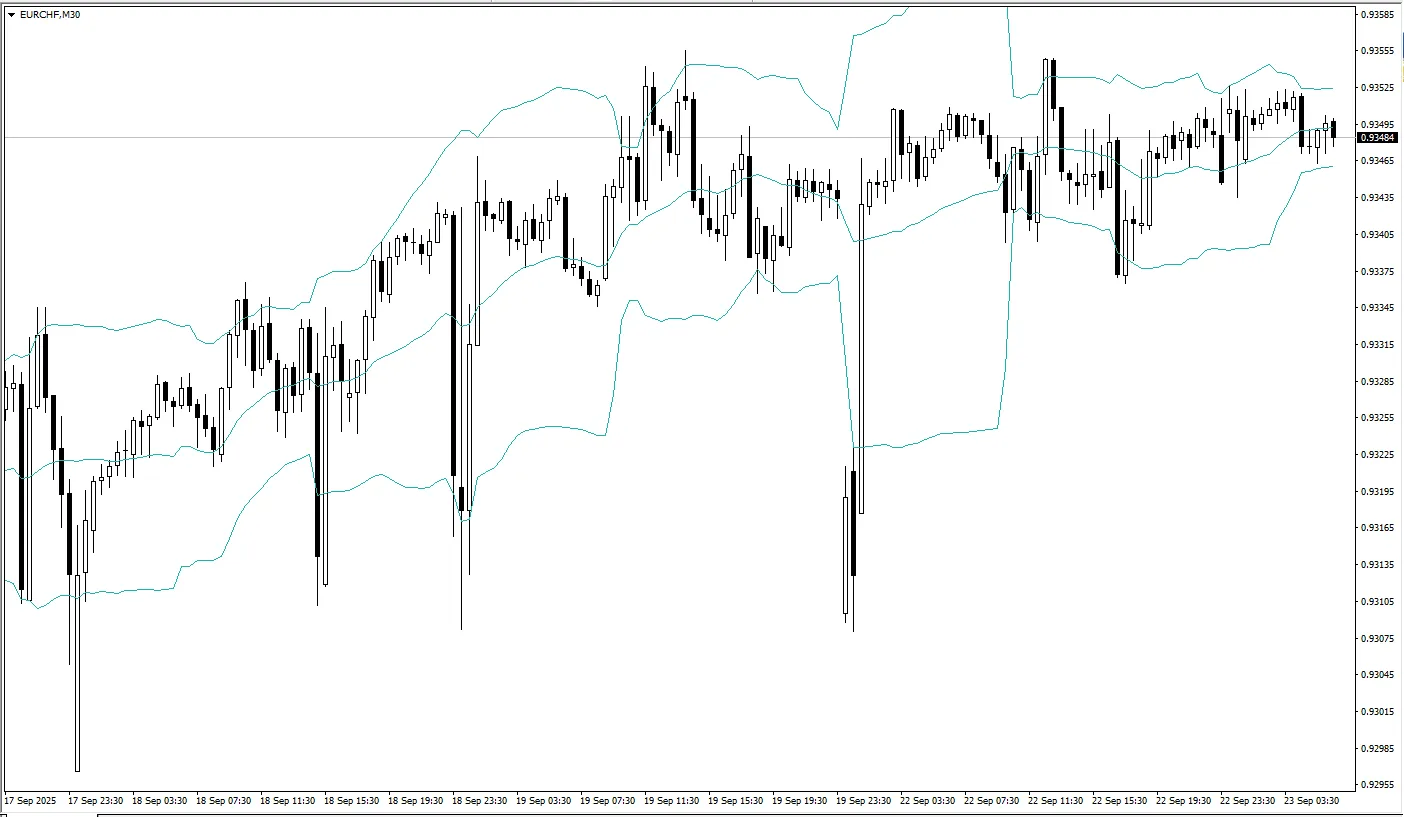Viewport: 1404px width, 817px height.
Task: Click the small triangle beside EURCHF,M30
Action: (x=11, y=14)
